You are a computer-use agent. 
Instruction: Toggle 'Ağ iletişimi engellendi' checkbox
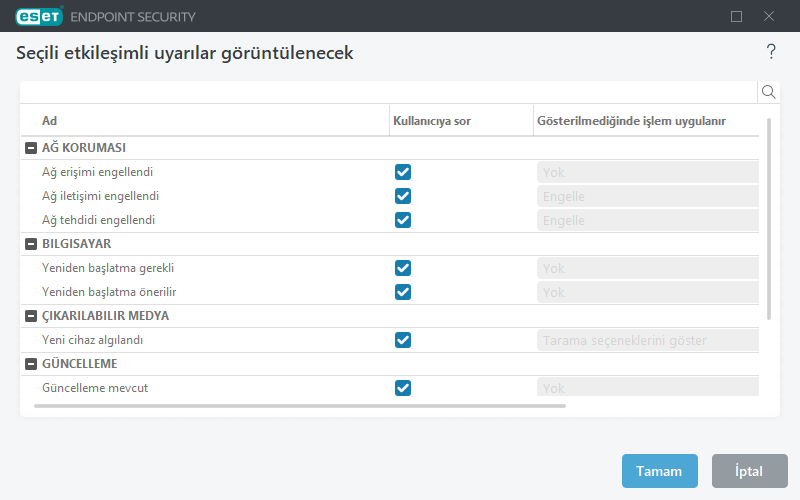coord(403,196)
